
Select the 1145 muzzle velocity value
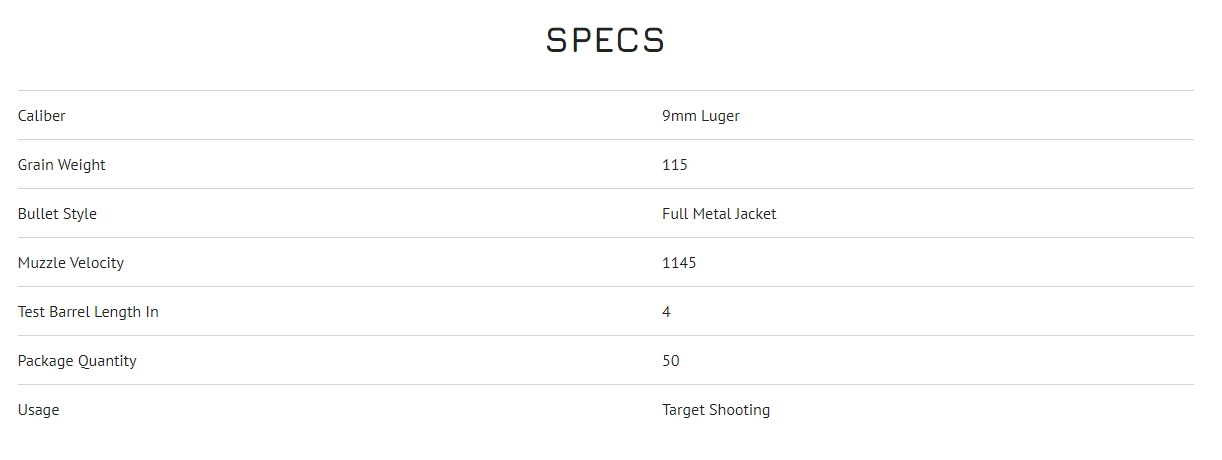[x=679, y=263]
